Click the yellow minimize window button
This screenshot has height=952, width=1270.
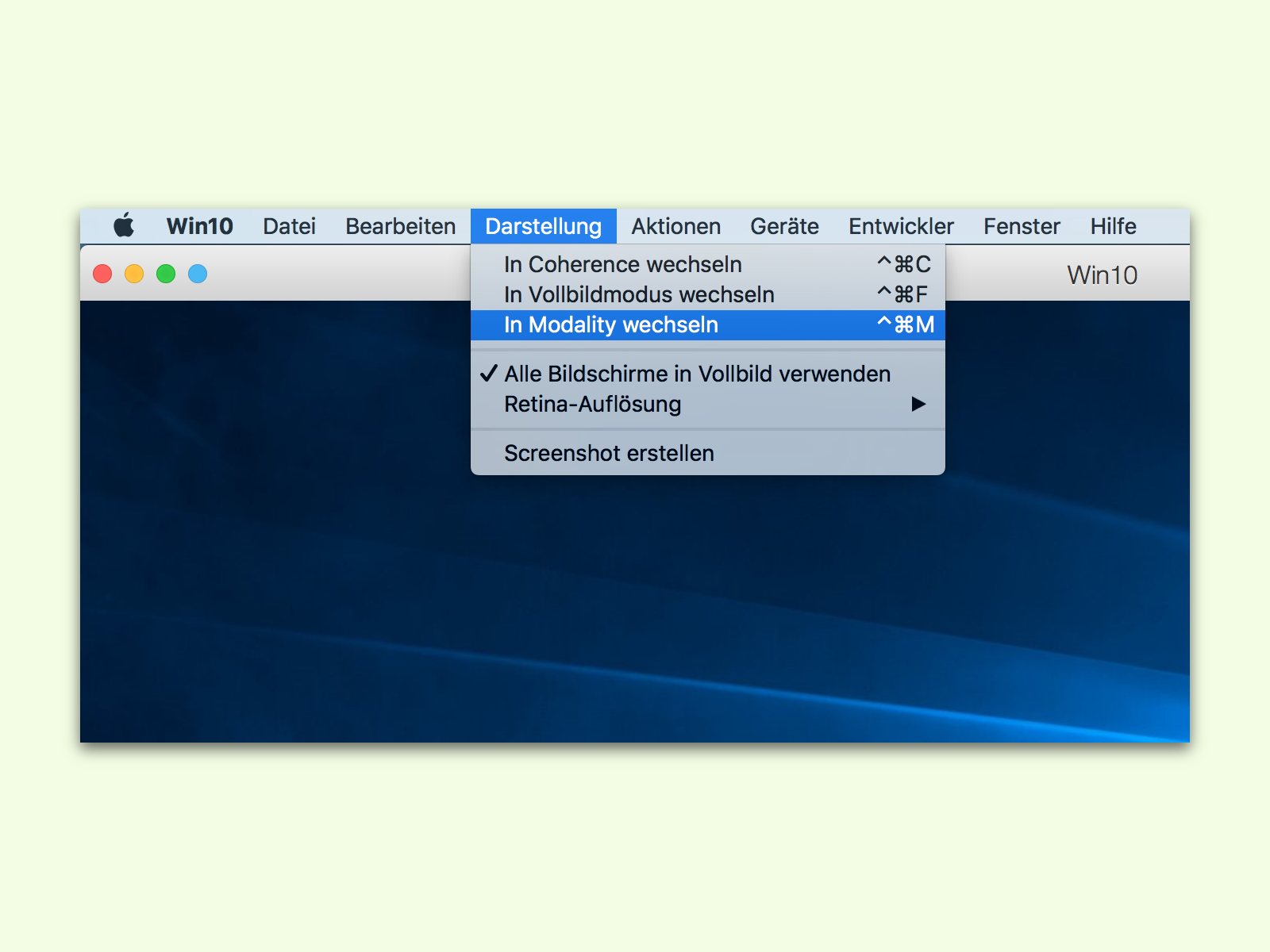pyautogui.click(x=134, y=274)
